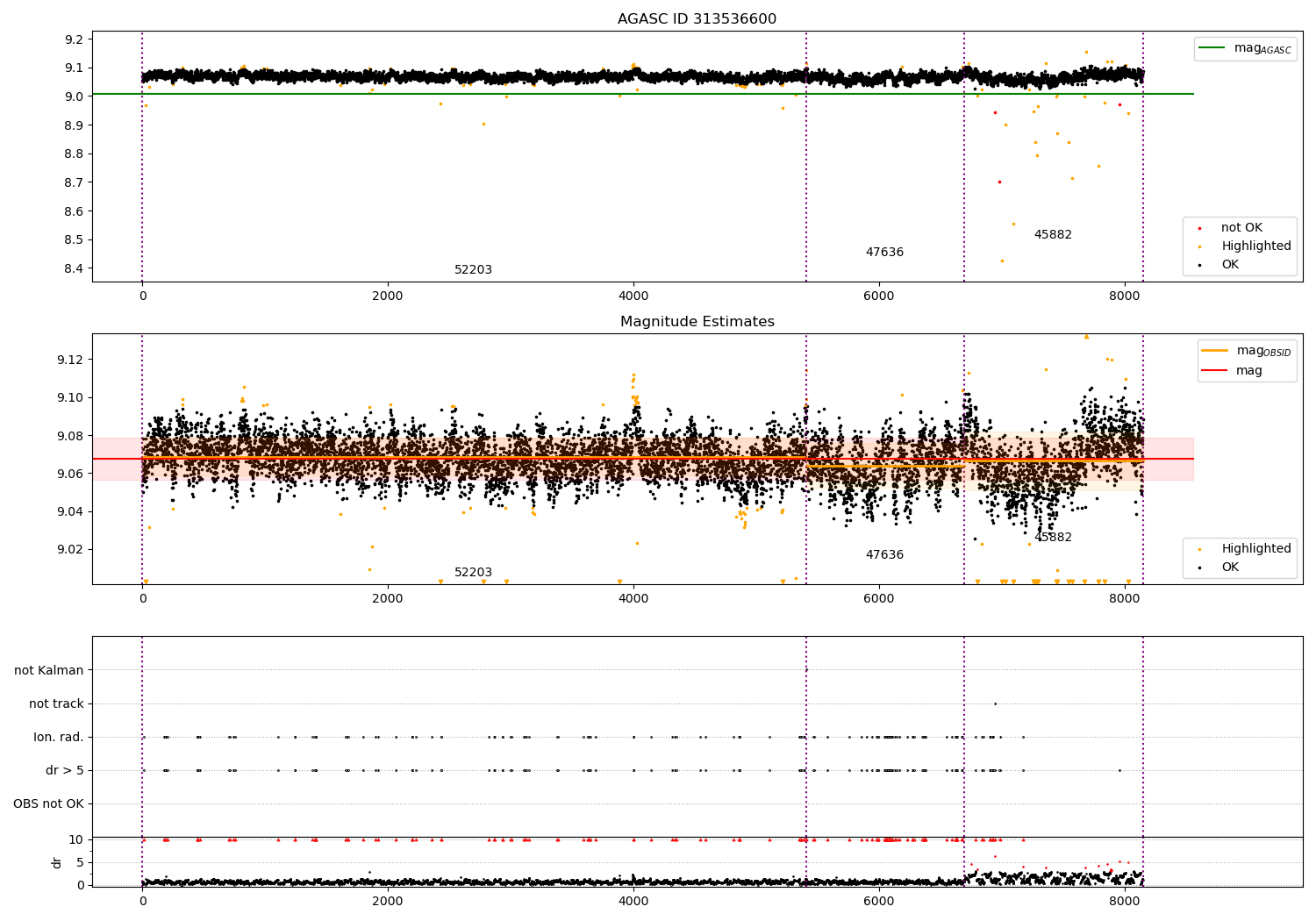Click the 'not track' axis label
This screenshot has height=921, width=1316.
coord(56,704)
